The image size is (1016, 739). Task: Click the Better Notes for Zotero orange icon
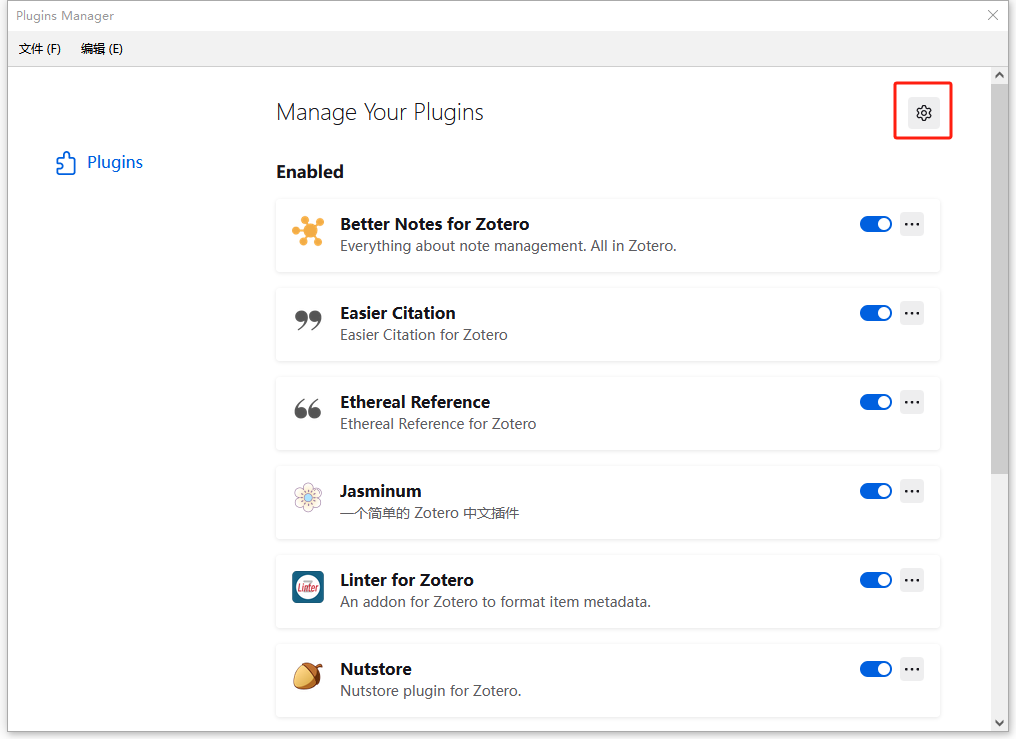pyautogui.click(x=308, y=231)
